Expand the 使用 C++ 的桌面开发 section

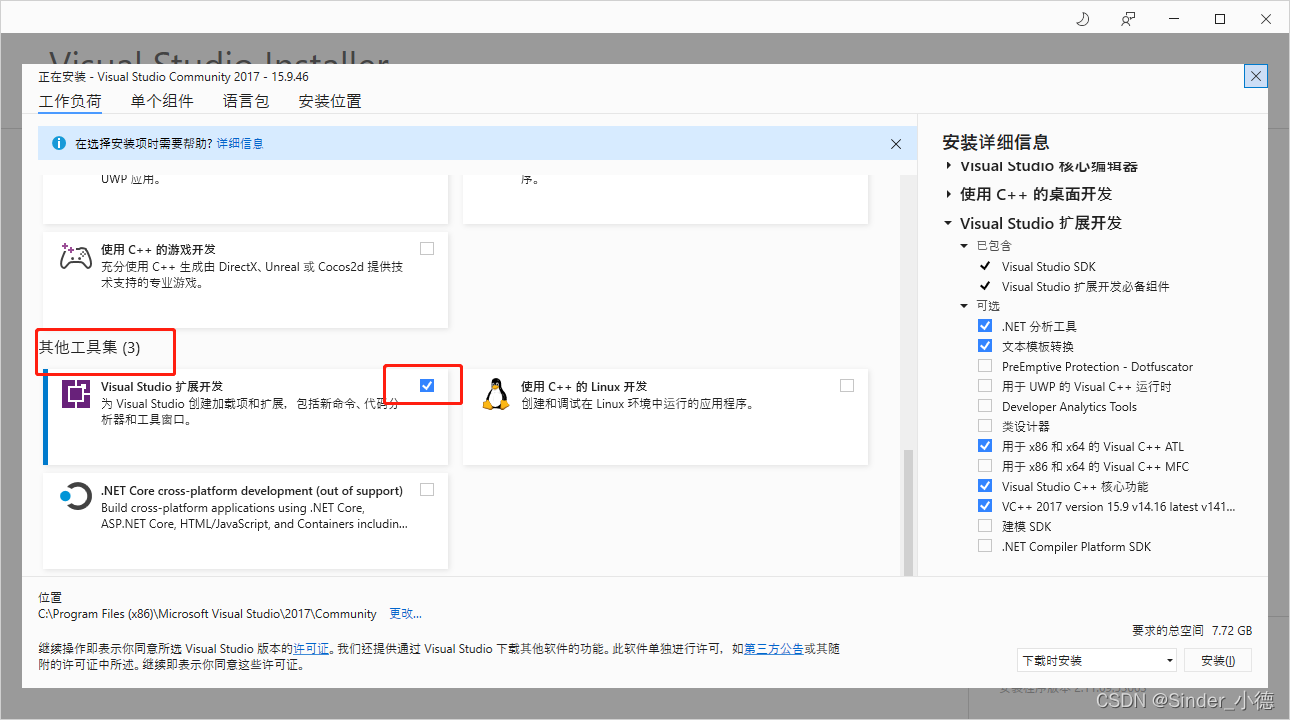pyautogui.click(x=949, y=194)
